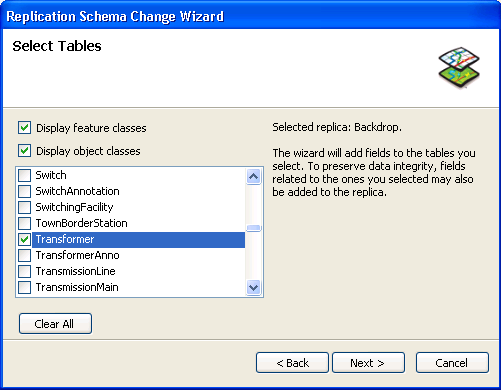This screenshot has width=501, height=390.
Task: Check the SwitchAnnotation checkbox
Action: (x=24, y=191)
